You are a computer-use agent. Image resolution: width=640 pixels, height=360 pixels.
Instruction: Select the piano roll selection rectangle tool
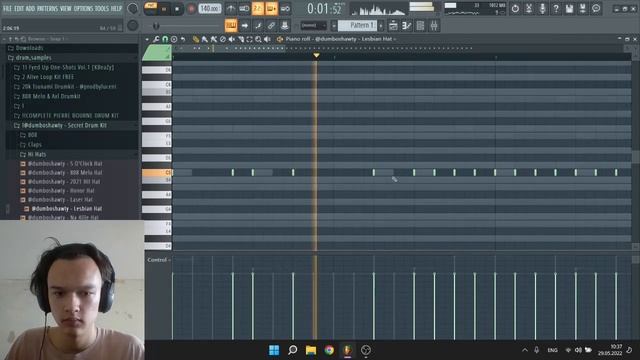pyautogui.click(x=249, y=39)
